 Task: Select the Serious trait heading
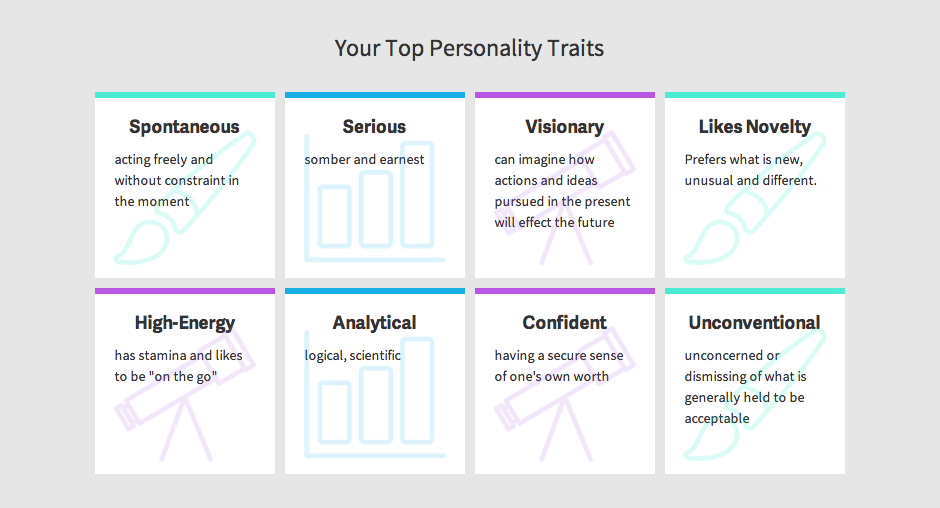[x=374, y=127]
